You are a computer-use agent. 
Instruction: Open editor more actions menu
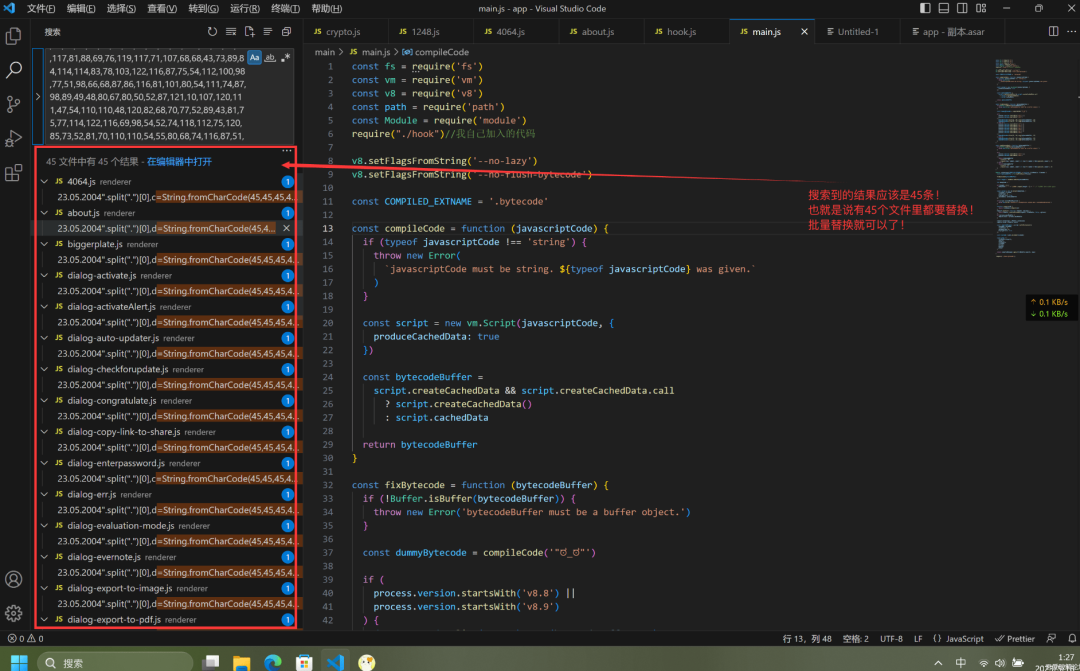pos(1070,32)
